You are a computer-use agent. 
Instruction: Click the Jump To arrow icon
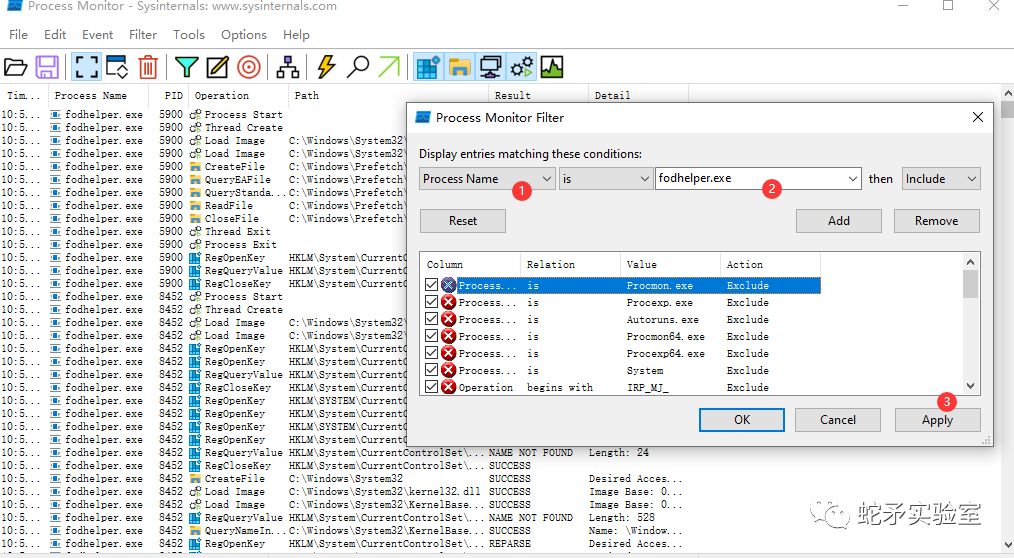click(389, 67)
